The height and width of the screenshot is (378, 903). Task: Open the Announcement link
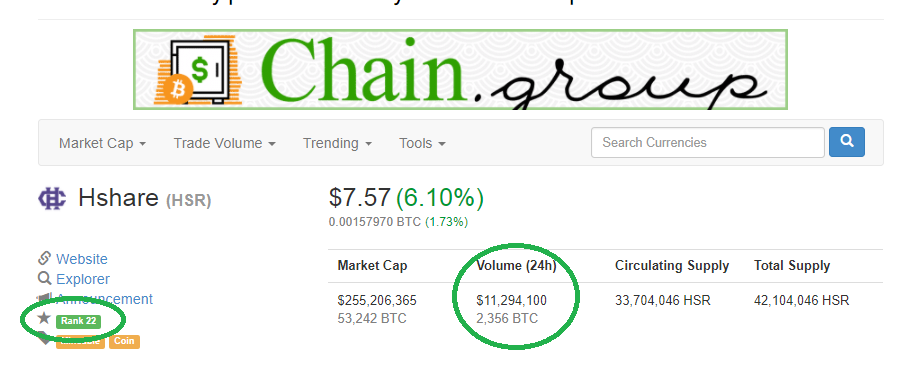104,299
